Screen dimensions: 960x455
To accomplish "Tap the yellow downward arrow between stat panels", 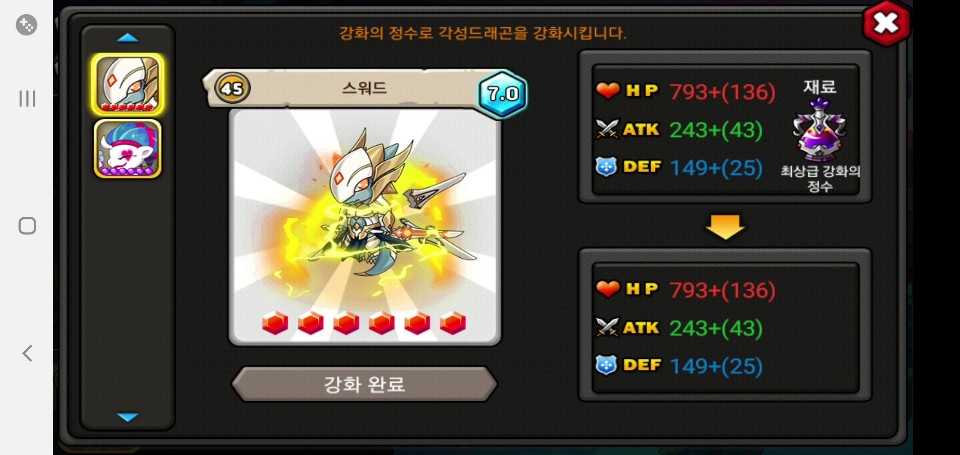I will pyautogui.click(x=725, y=227).
